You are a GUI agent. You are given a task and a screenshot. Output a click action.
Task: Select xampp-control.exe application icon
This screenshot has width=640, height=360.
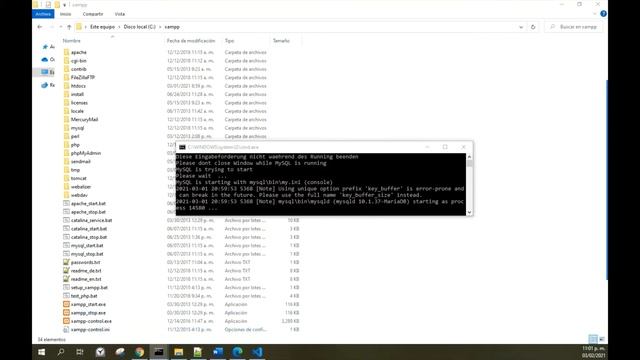67,321
